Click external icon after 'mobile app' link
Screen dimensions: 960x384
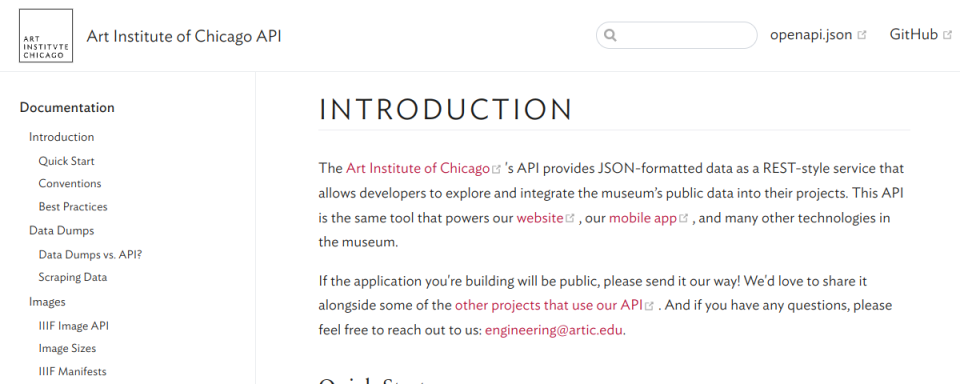684,219
